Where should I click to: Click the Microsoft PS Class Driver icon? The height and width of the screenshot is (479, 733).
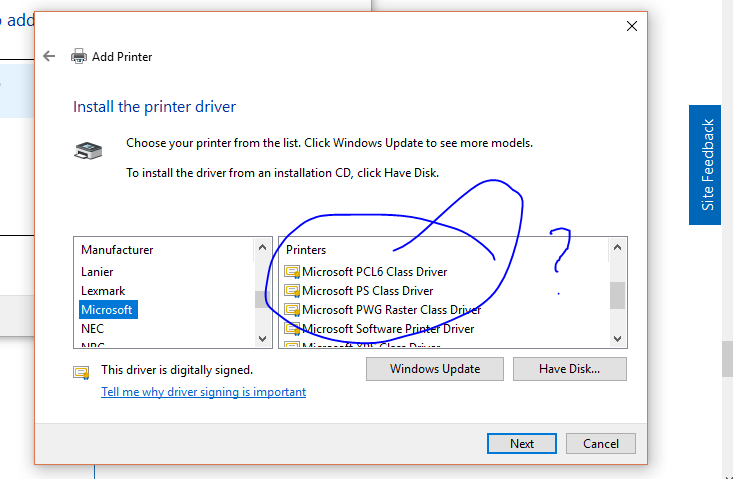(292, 291)
